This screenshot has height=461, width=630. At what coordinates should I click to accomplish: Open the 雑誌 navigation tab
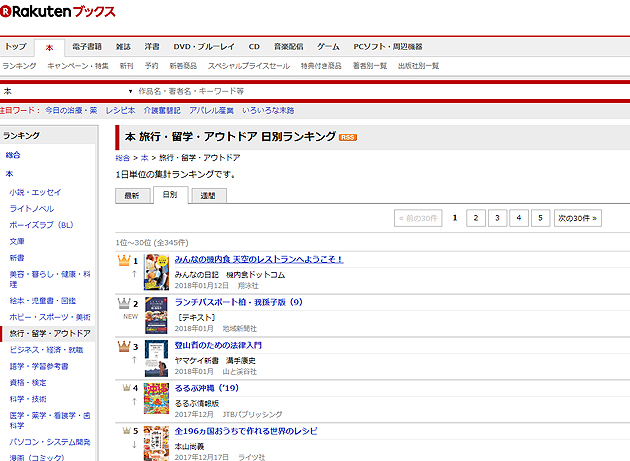point(123,47)
